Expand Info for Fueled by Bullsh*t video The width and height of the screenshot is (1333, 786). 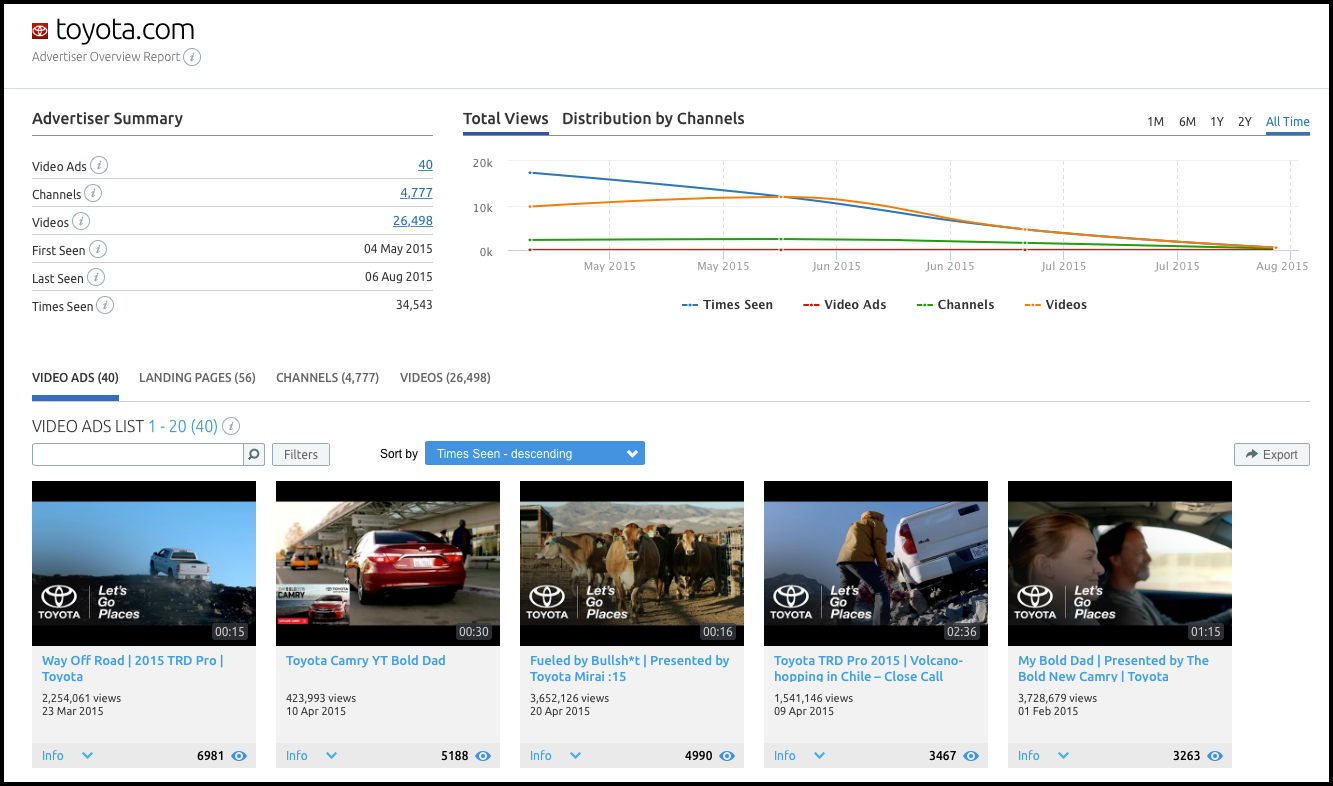pos(555,756)
